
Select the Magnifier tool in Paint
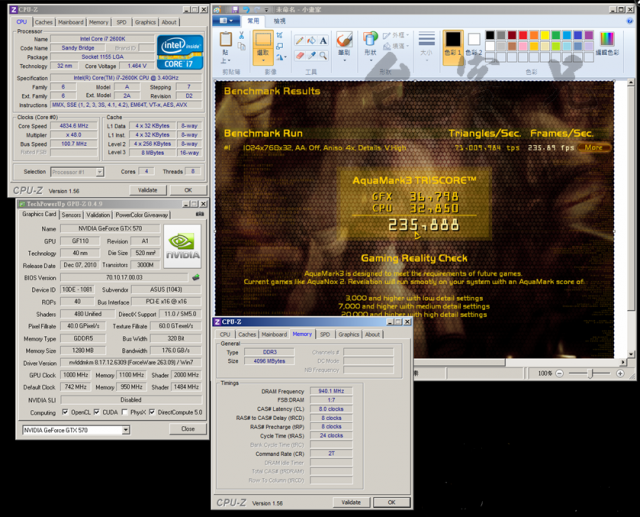(323, 55)
